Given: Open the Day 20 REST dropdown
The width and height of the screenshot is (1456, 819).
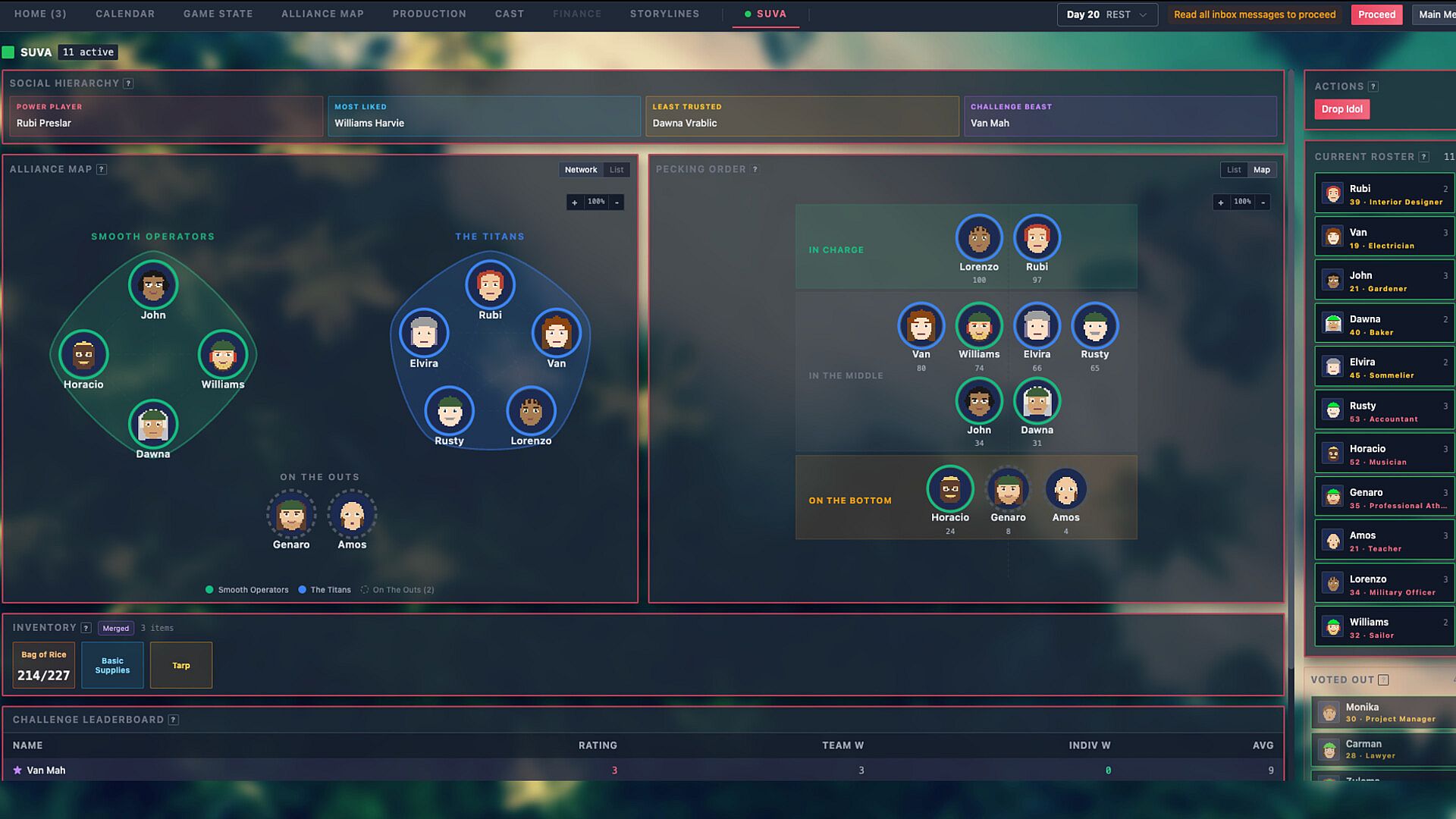Looking at the screenshot, I should tap(1106, 14).
